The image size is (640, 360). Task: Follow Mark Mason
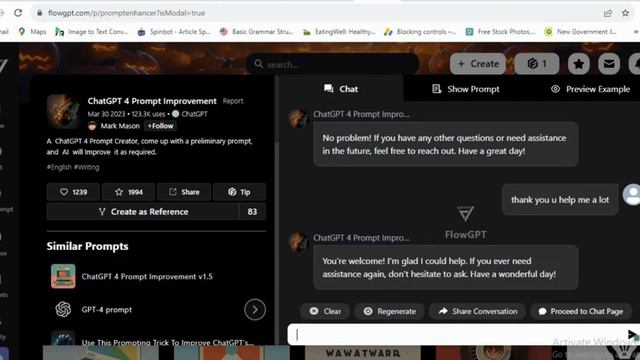tap(160, 126)
